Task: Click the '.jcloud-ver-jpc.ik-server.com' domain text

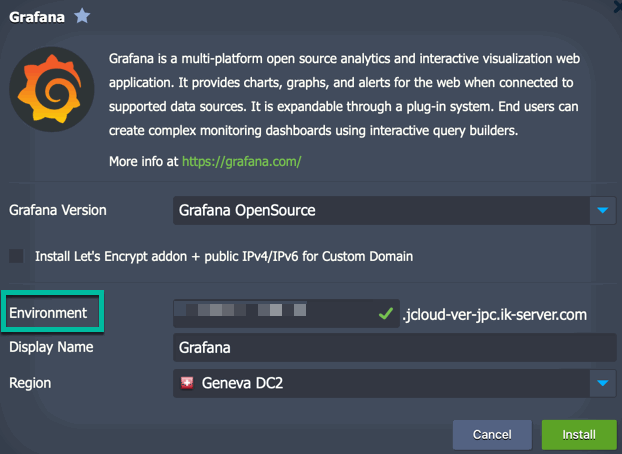Action: tap(495, 315)
